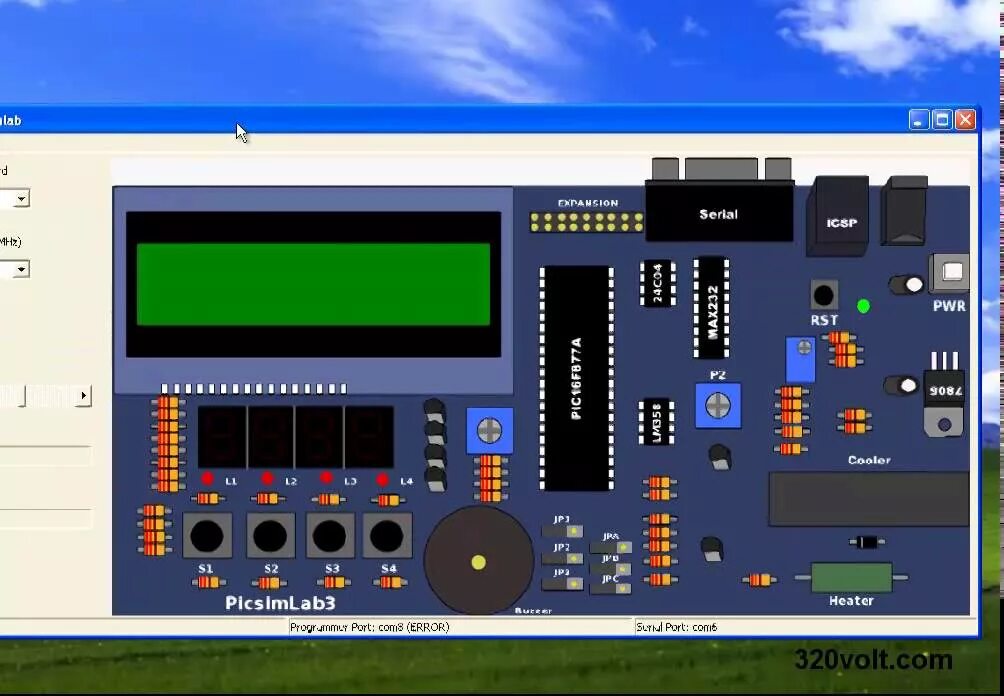
Task: Click the JPC jumper
Action: (x=610, y=588)
